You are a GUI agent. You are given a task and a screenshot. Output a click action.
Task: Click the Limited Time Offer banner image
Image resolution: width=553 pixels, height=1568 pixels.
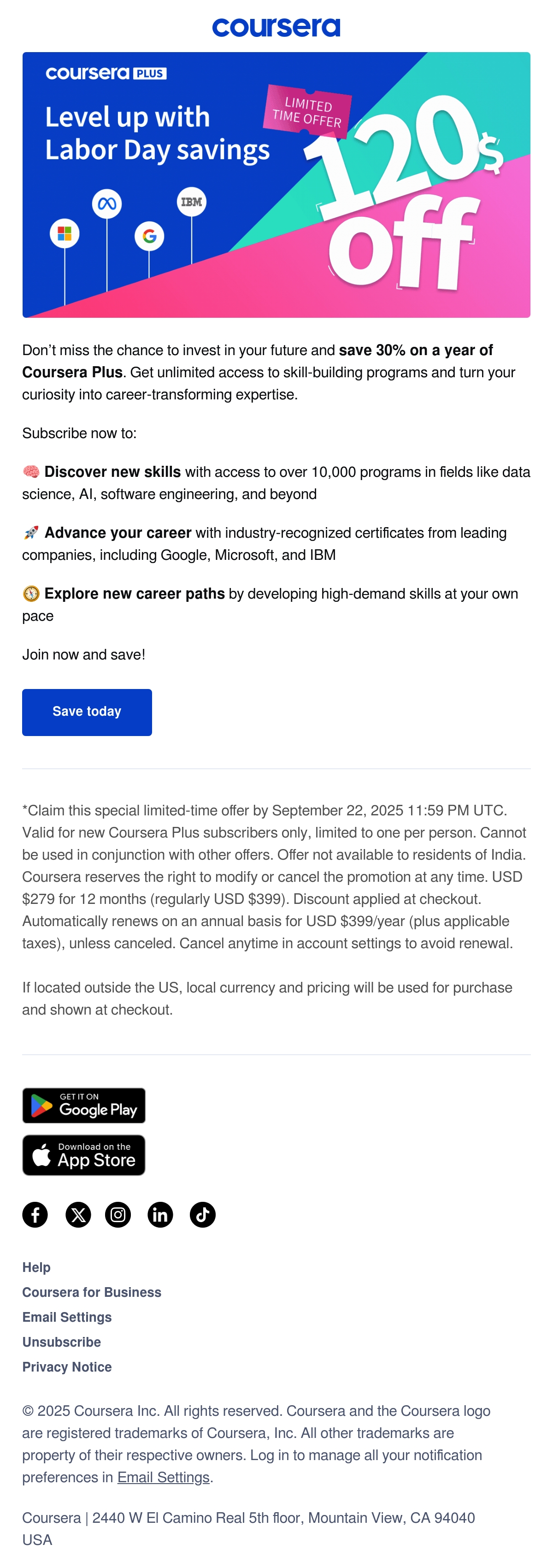pos(276,184)
